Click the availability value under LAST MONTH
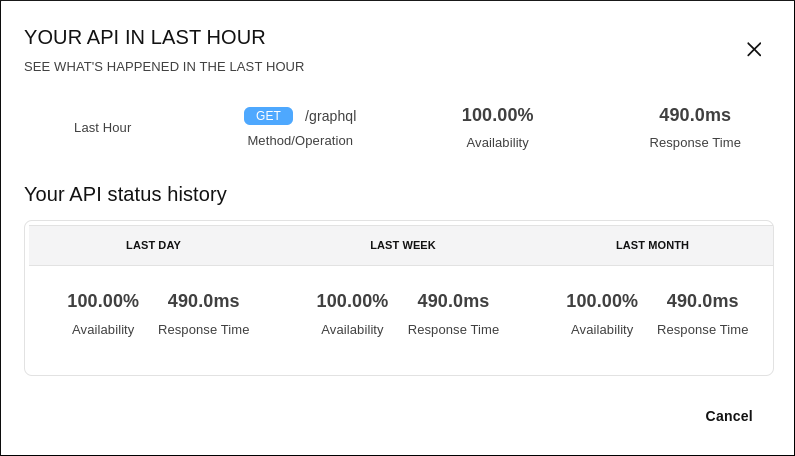 point(602,301)
